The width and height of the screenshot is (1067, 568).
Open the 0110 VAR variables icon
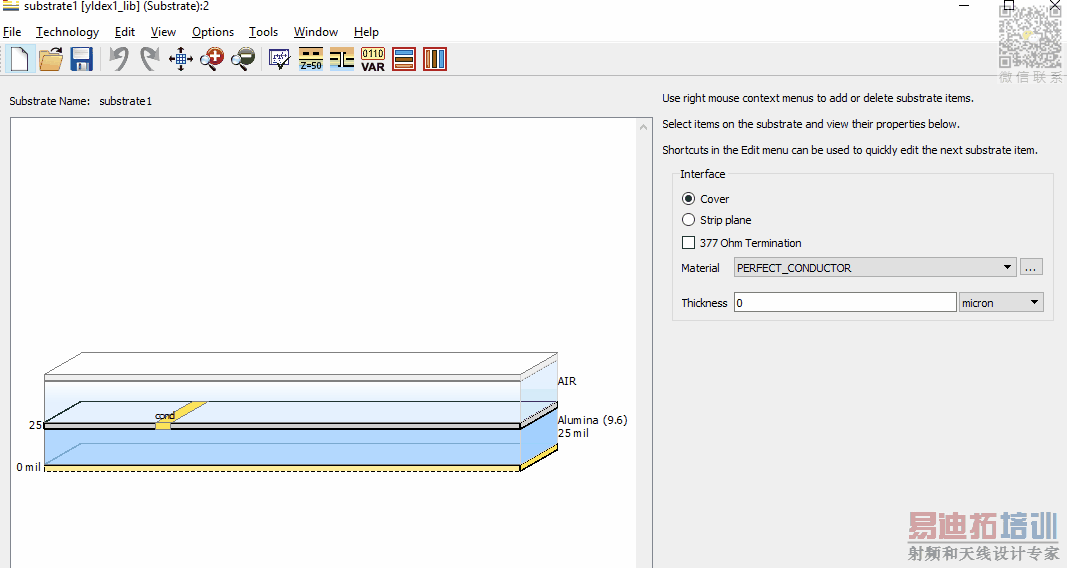click(373, 59)
